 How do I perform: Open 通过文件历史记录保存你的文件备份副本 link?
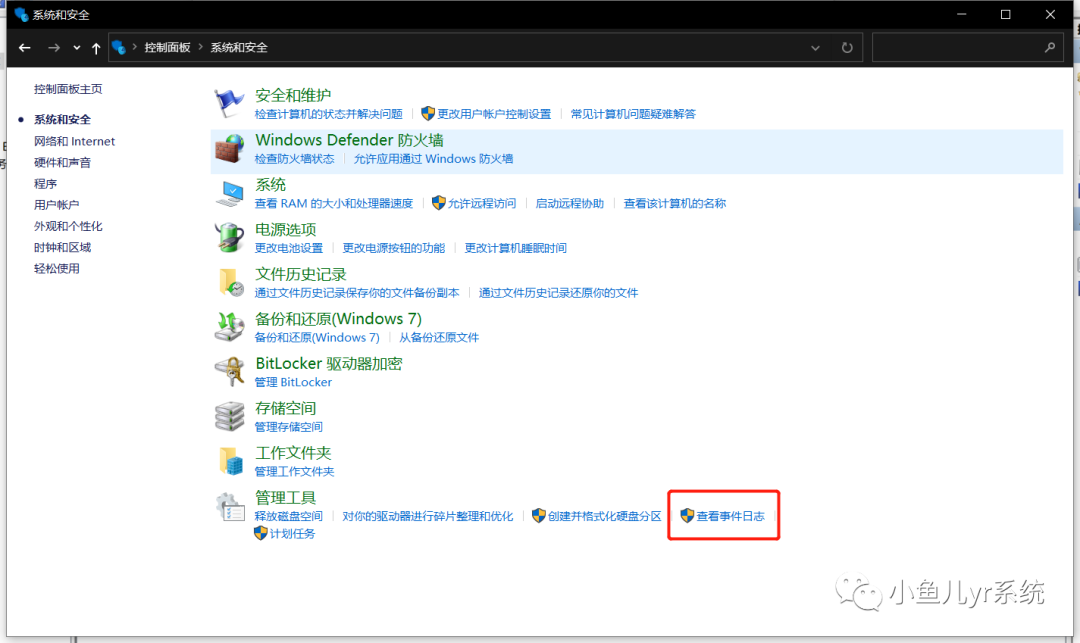(x=357, y=293)
